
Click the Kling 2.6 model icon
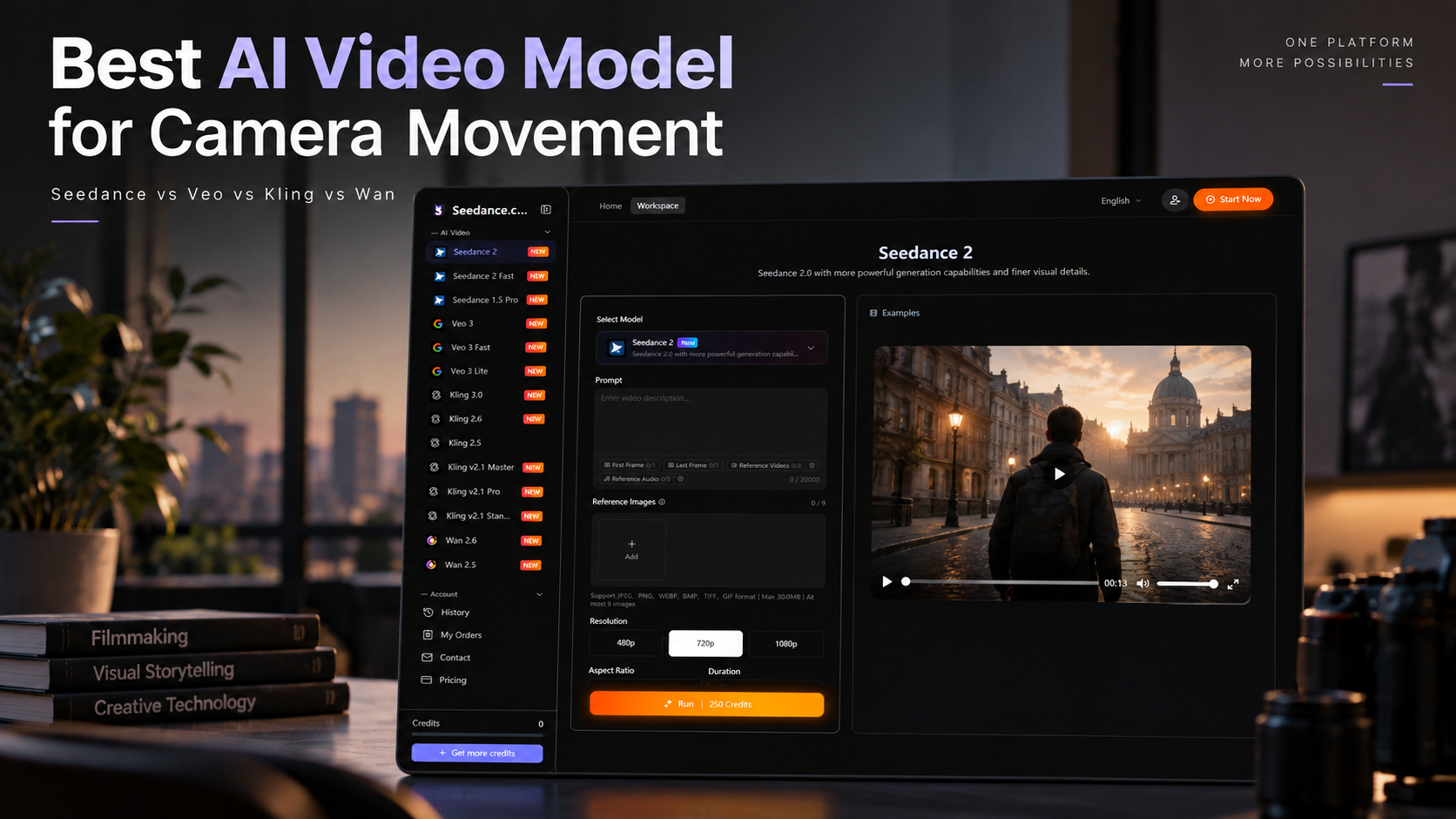tap(435, 419)
